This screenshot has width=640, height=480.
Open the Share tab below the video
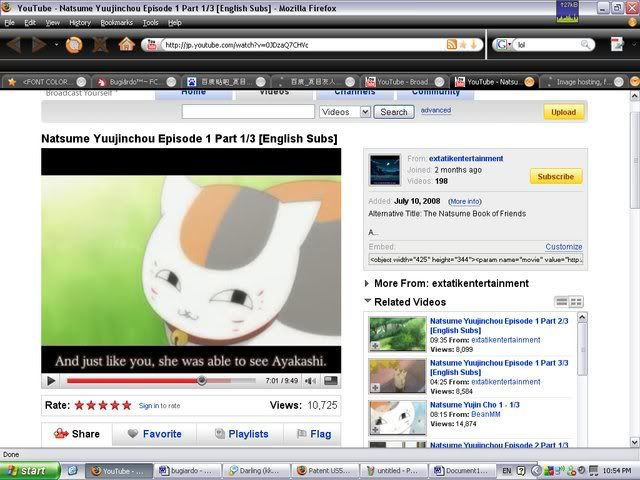[x=77, y=434]
